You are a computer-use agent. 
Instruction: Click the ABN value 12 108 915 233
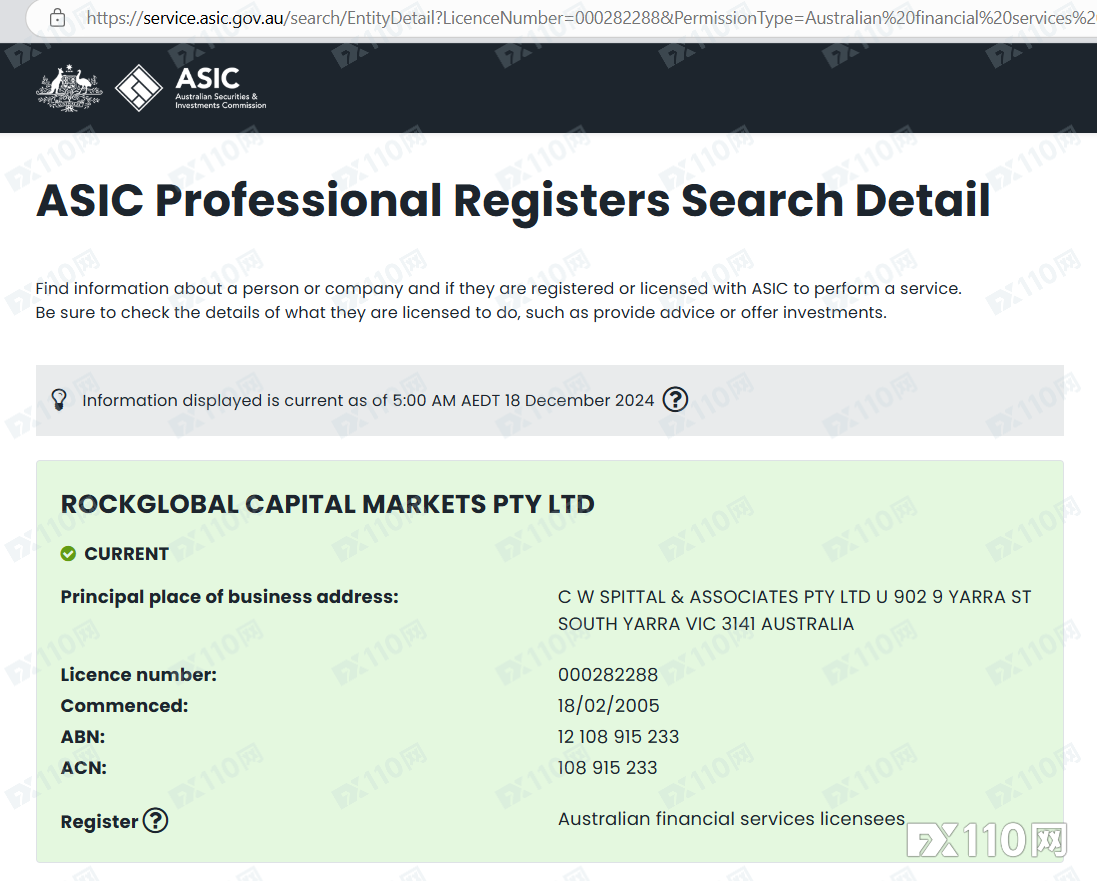[618, 737]
